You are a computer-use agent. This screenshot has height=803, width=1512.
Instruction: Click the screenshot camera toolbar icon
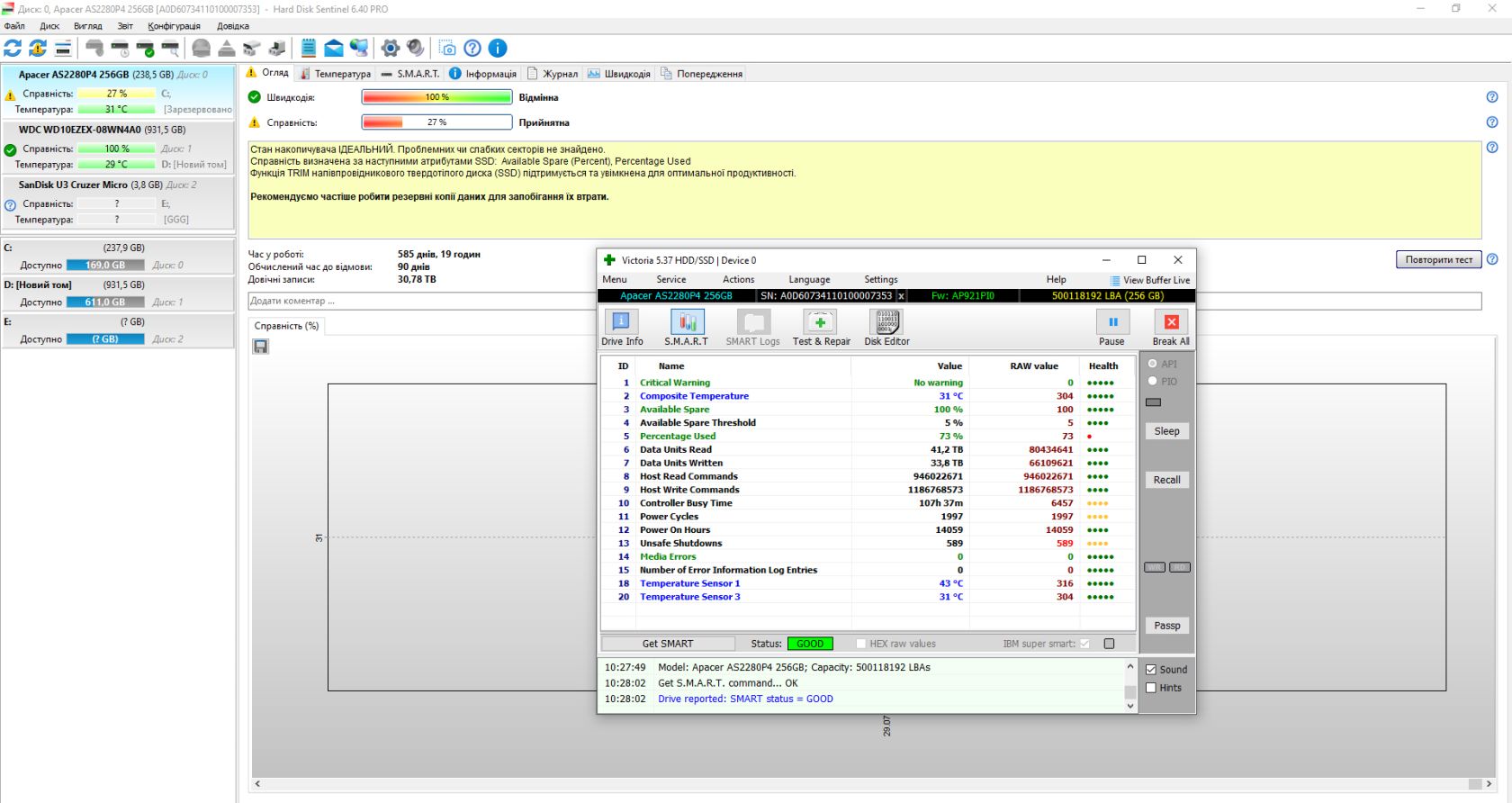tap(447, 48)
